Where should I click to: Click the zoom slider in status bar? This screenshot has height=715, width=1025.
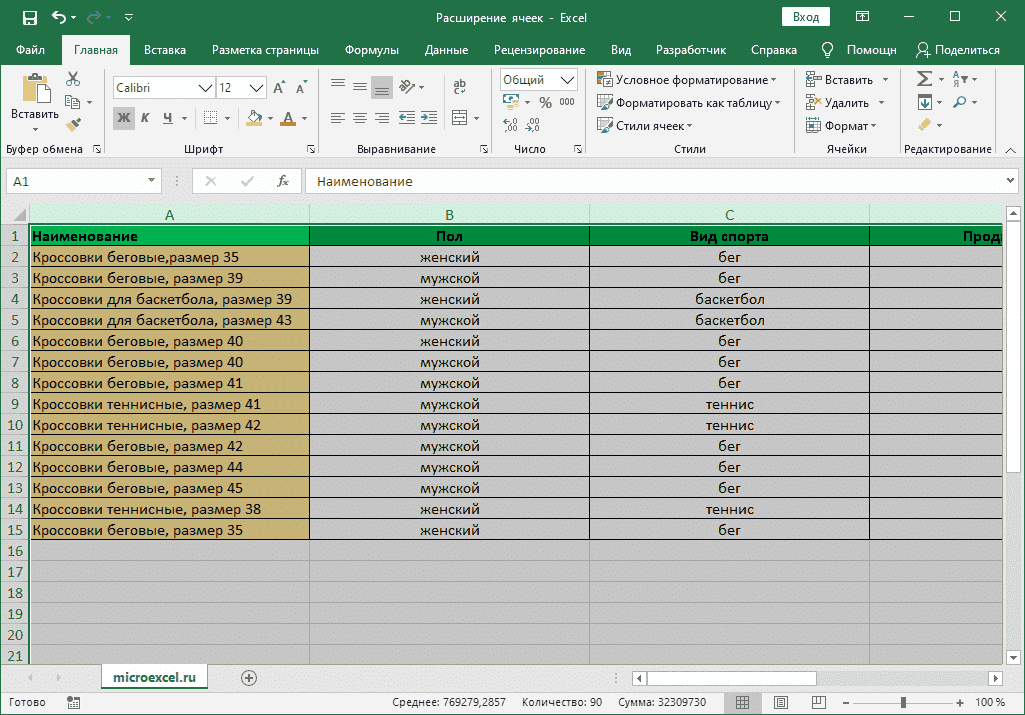click(x=903, y=702)
